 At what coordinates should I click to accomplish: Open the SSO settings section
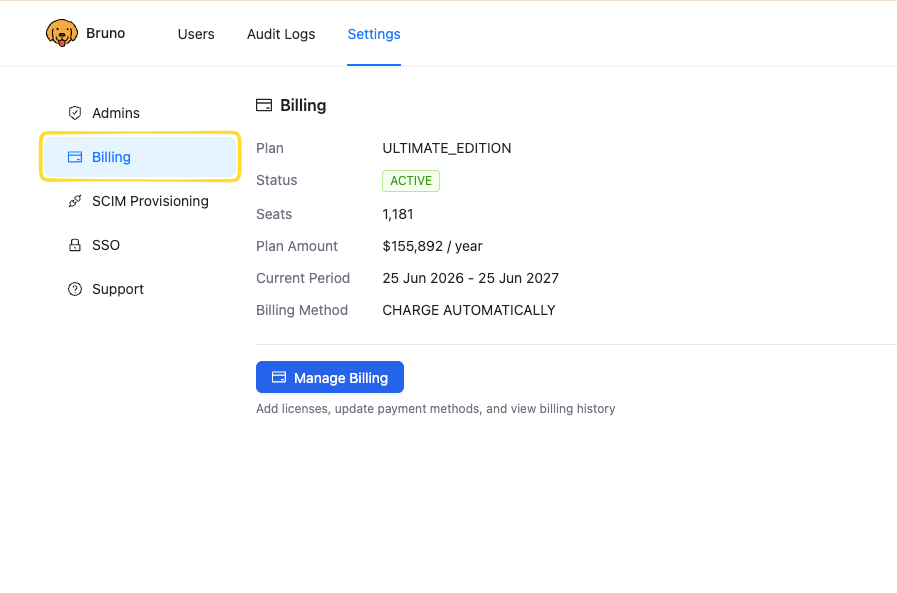140,245
